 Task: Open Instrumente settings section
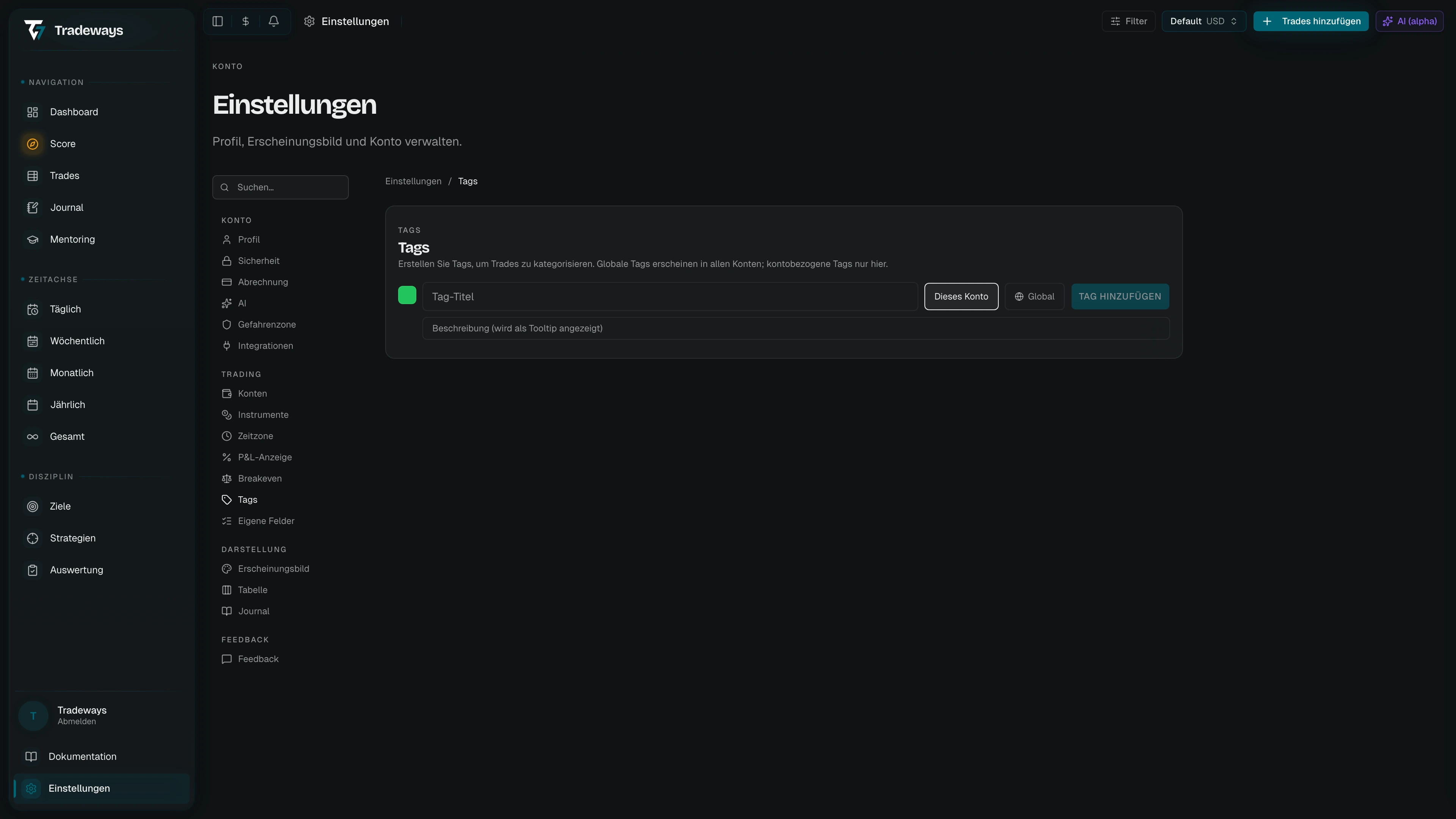coord(263,415)
